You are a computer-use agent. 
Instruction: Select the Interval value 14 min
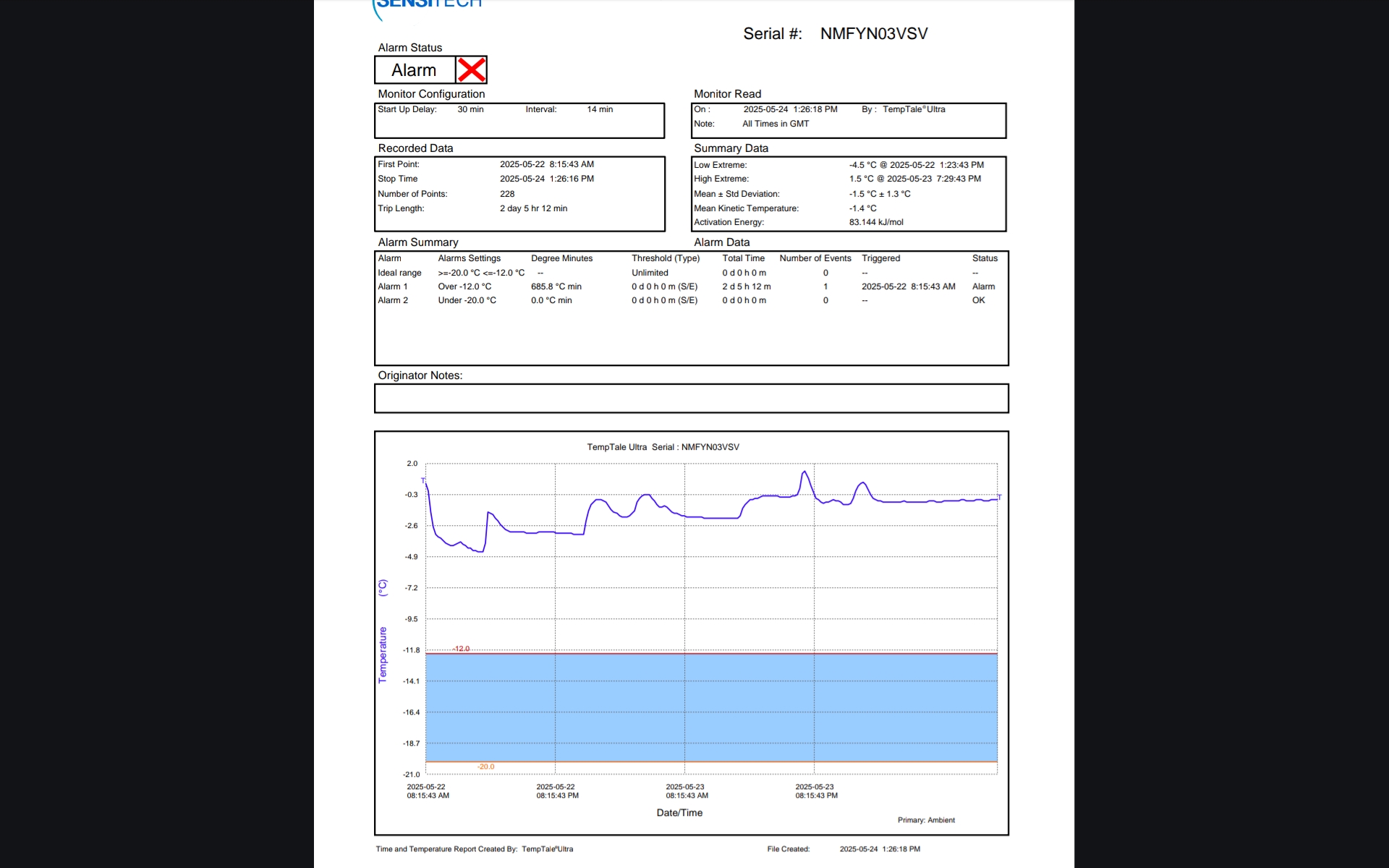[600, 109]
